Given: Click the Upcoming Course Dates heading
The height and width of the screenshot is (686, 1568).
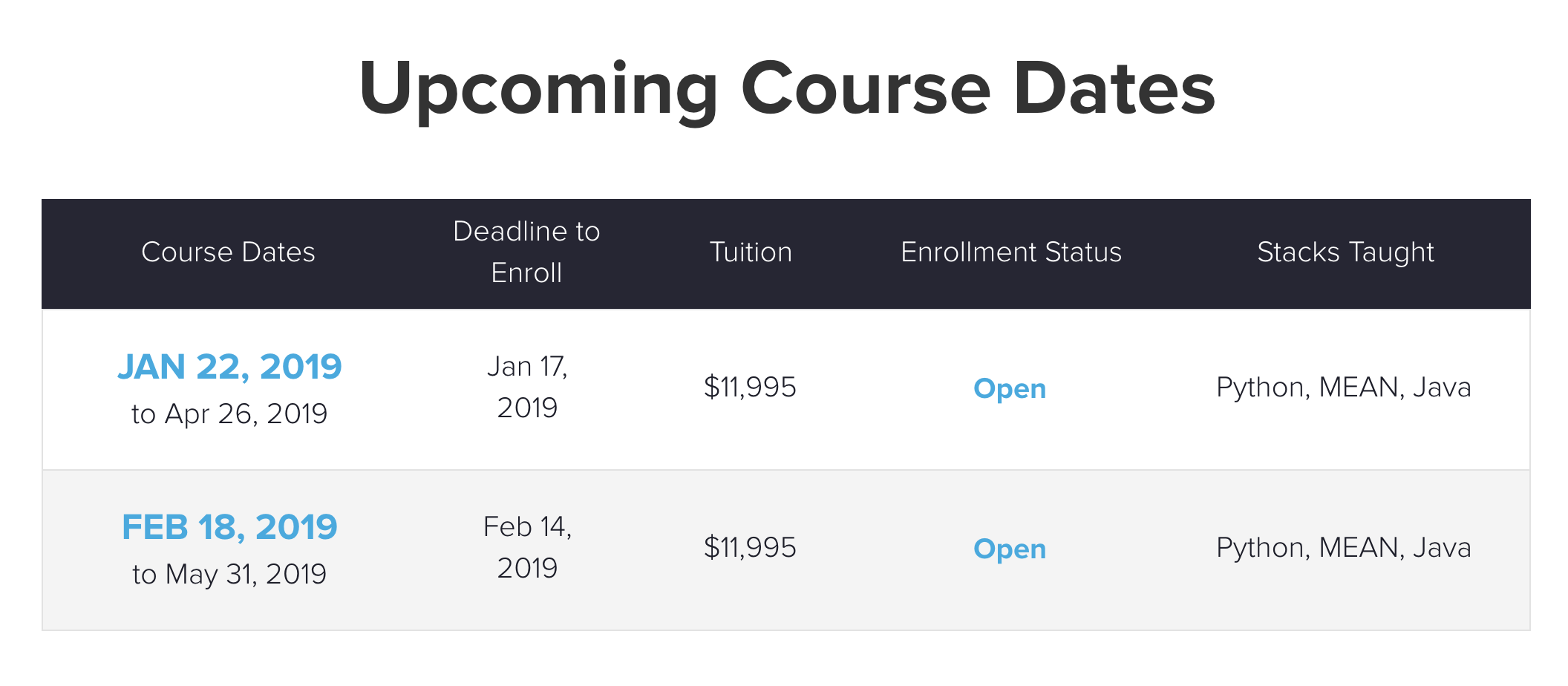Looking at the screenshot, I should (786, 89).
